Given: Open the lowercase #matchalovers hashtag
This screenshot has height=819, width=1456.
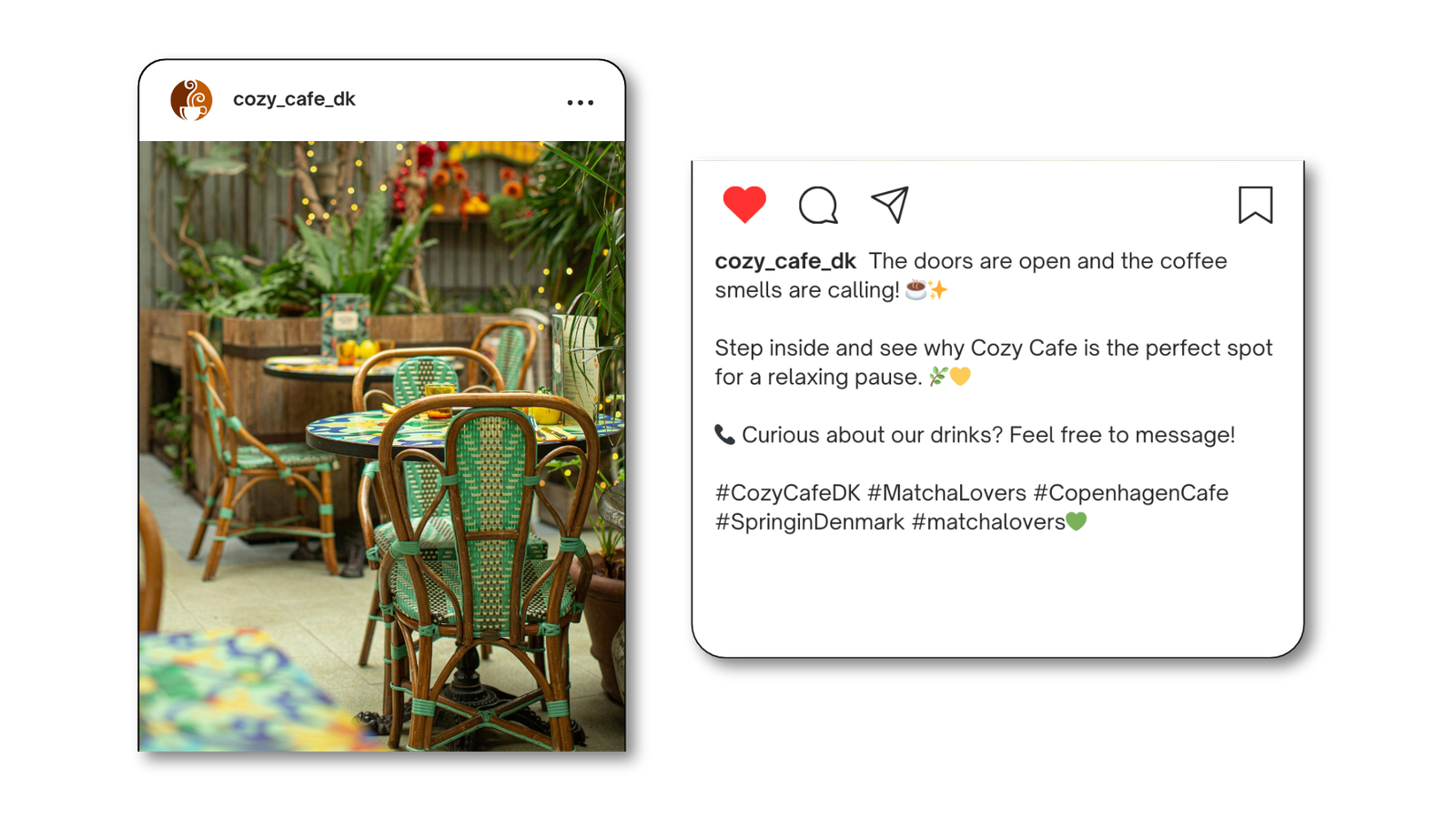Looking at the screenshot, I should pos(988,522).
